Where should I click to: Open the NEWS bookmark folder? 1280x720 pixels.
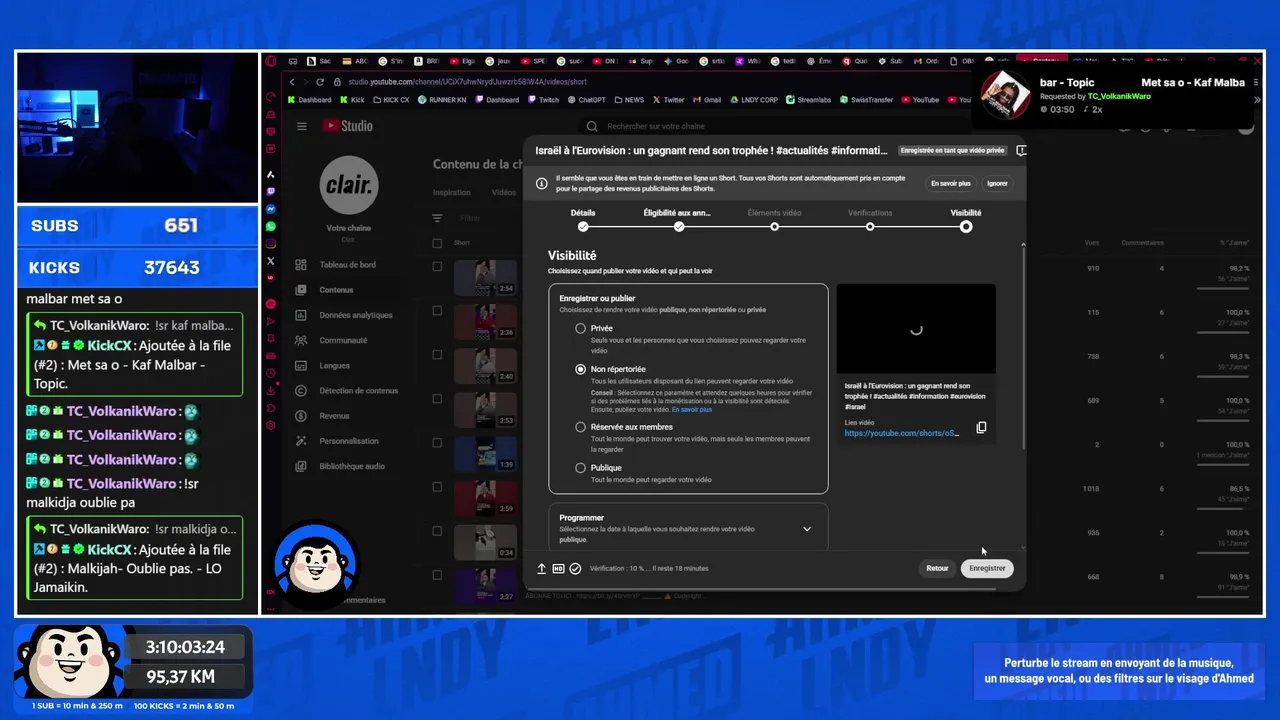pyautogui.click(x=629, y=100)
